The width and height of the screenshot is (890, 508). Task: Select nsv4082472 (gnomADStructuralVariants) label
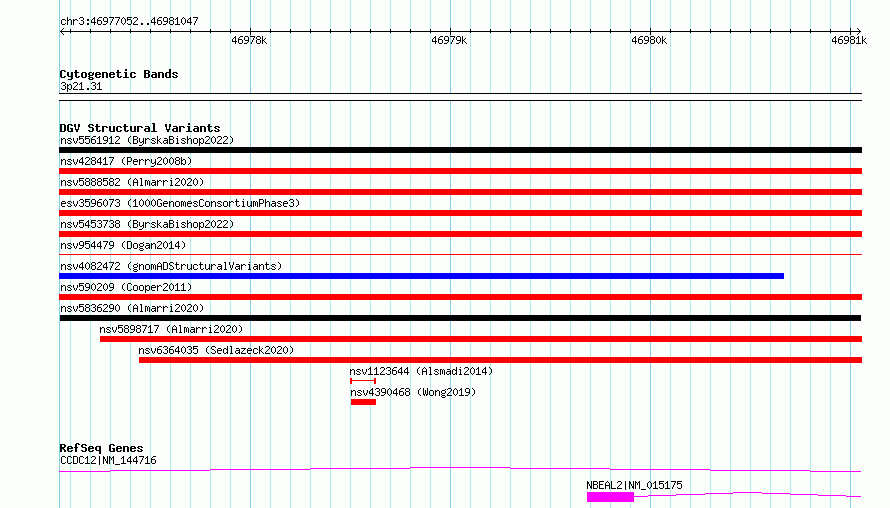tap(171, 266)
